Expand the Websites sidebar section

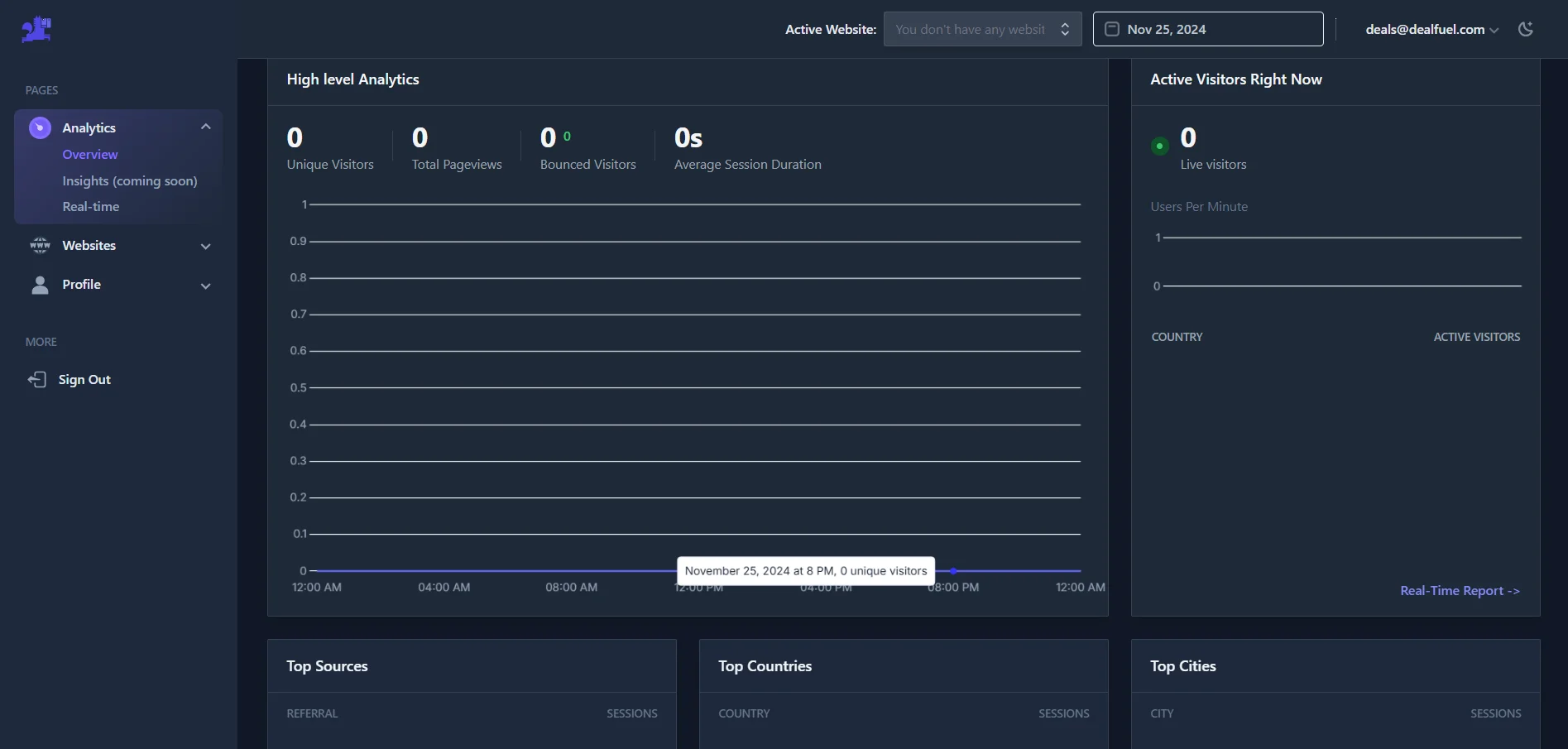click(x=205, y=246)
